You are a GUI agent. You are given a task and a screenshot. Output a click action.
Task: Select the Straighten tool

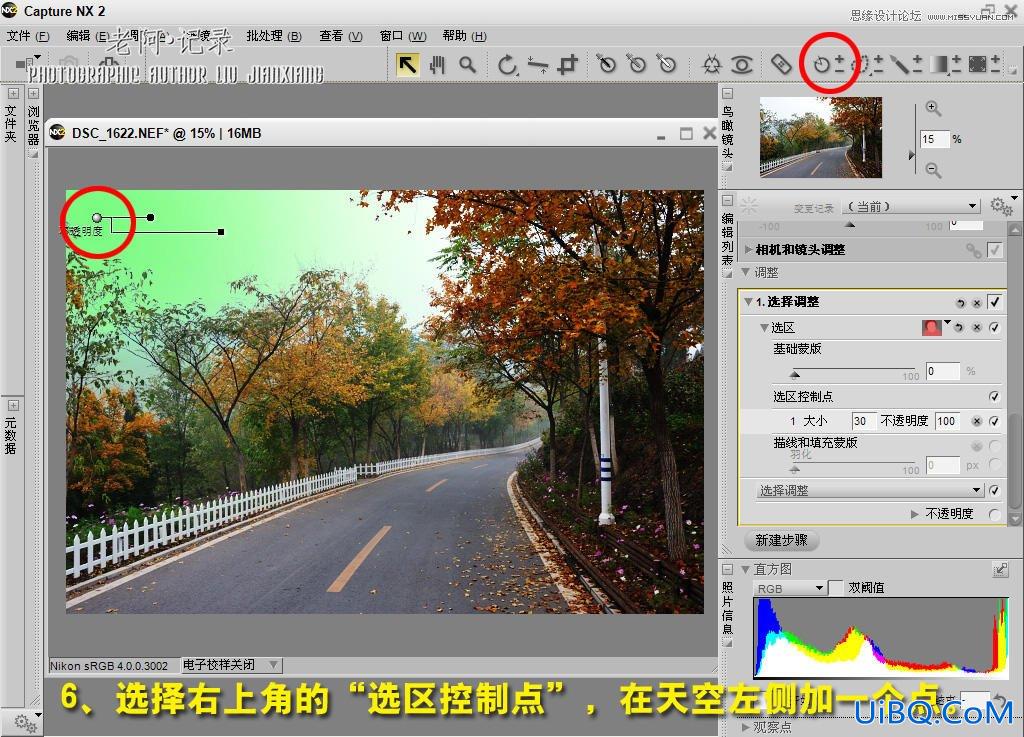click(x=538, y=65)
